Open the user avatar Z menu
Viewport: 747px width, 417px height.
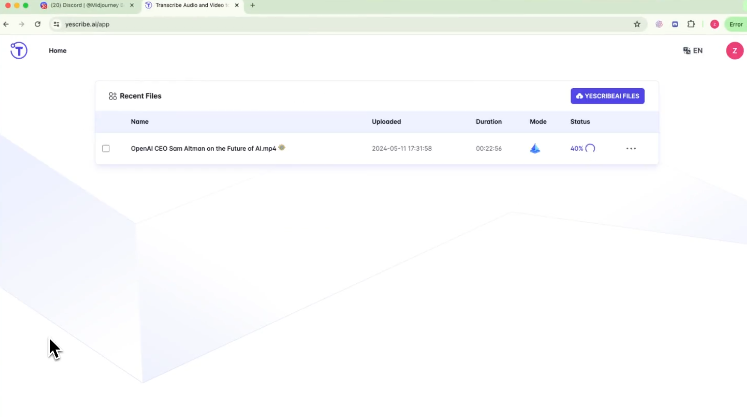tap(734, 50)
